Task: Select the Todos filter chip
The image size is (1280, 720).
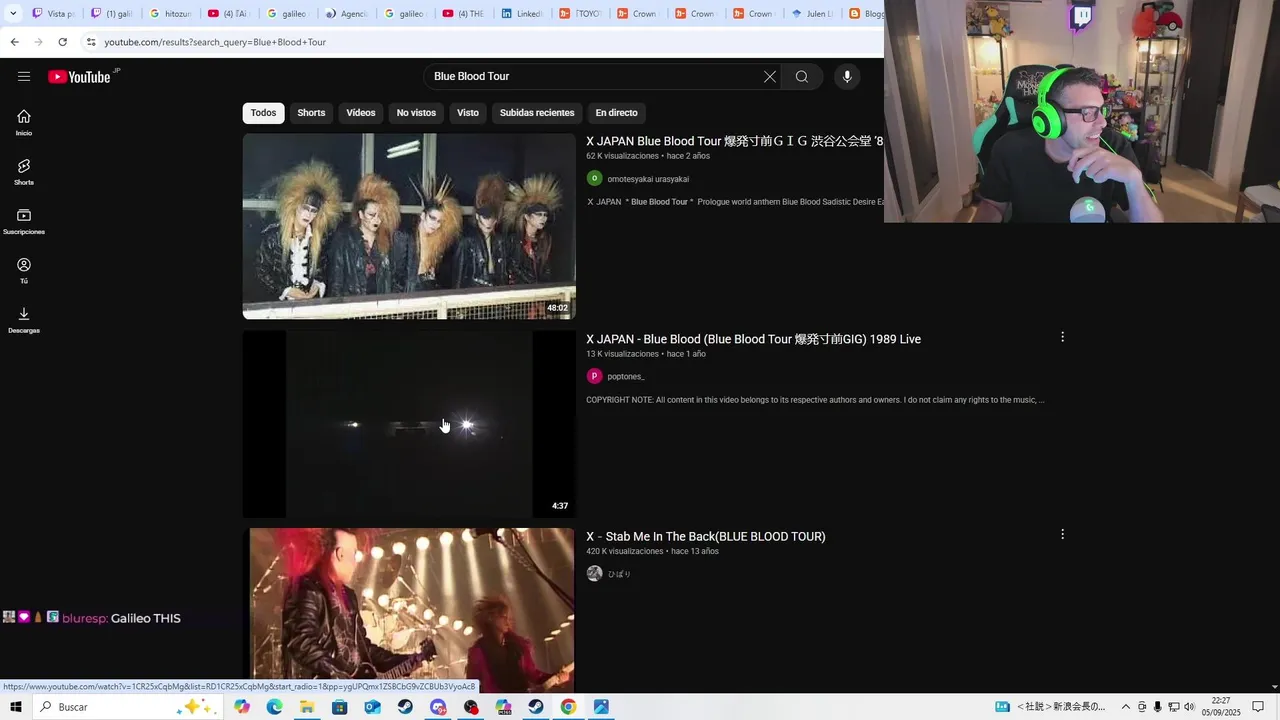Action: pos(263,113)
